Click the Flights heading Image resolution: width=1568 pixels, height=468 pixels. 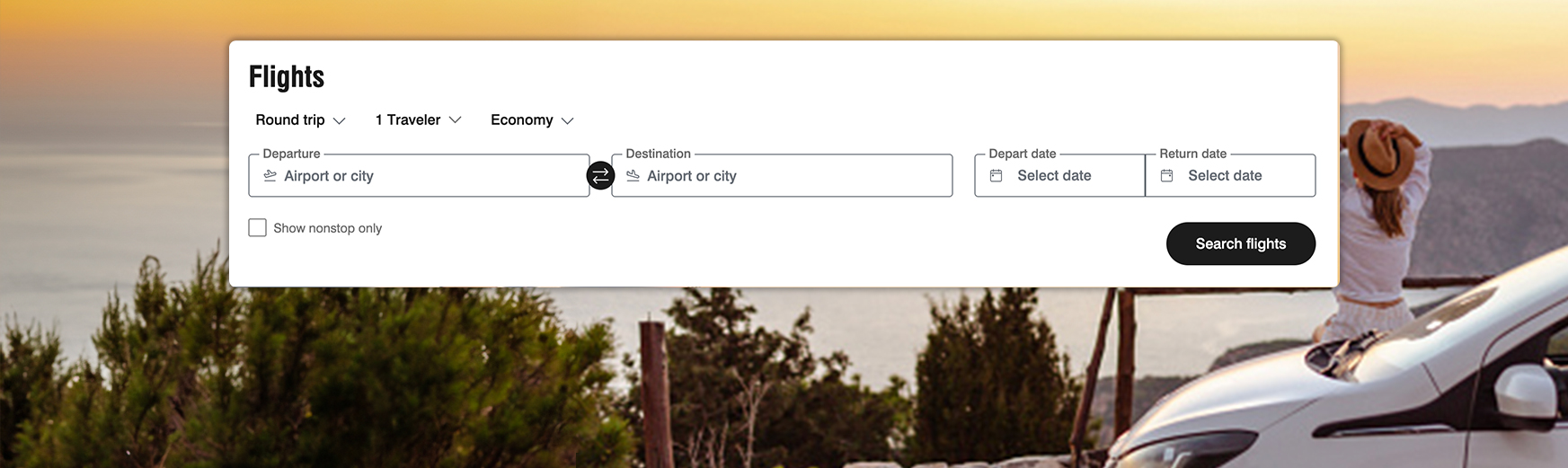click(x=287, y=77)
